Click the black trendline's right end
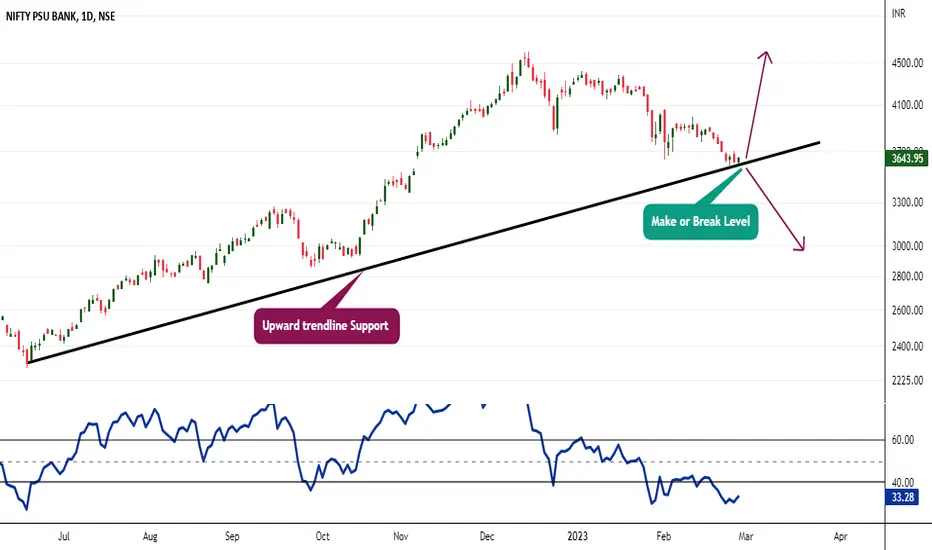Screen dimensions: 932x550 tap(818, 143)
